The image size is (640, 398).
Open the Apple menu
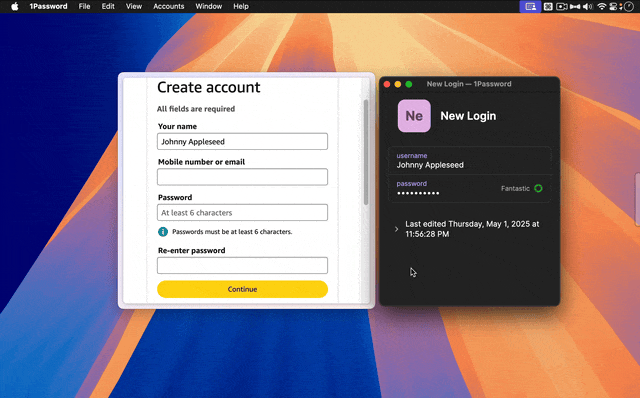click(15, 7)
